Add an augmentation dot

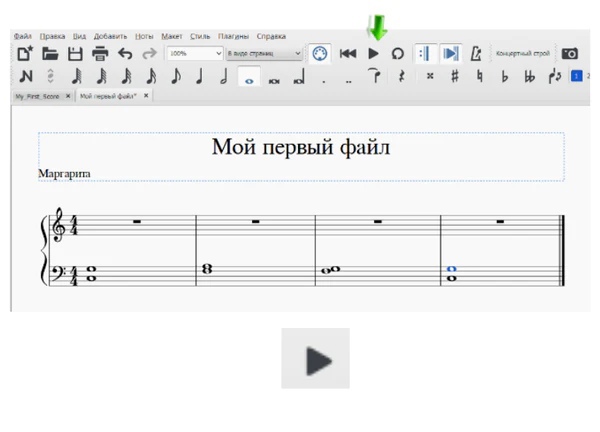point(324,81)
